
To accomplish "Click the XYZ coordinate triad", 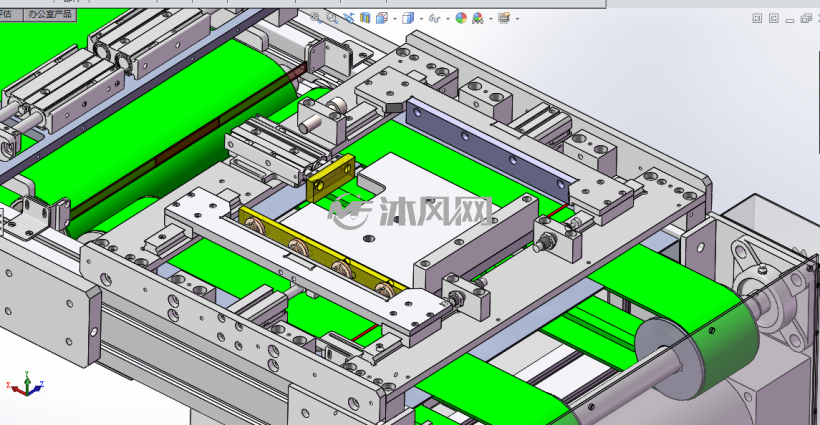I will [26, 384].
